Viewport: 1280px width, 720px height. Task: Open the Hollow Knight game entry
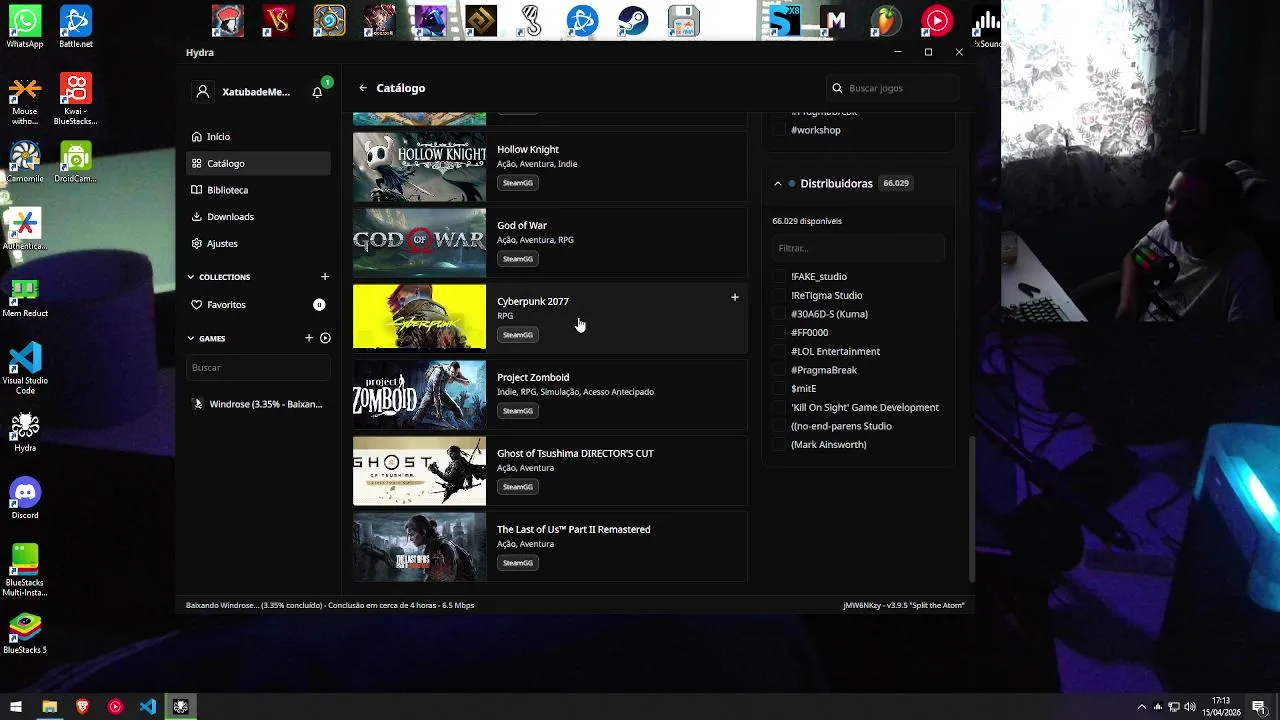click(x=550, y=166)
